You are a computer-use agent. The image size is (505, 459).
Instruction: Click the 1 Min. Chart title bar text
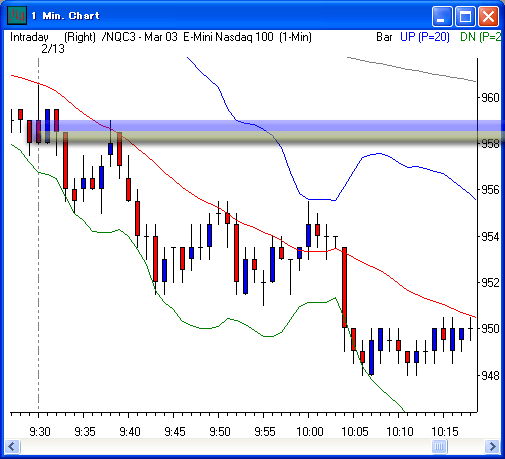pyautogui.click(x=66, y=16)
